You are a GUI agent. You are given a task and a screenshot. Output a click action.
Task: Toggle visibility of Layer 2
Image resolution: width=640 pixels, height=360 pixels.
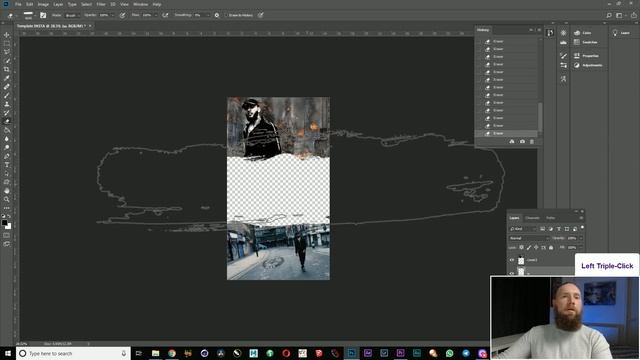pos(512,260)
